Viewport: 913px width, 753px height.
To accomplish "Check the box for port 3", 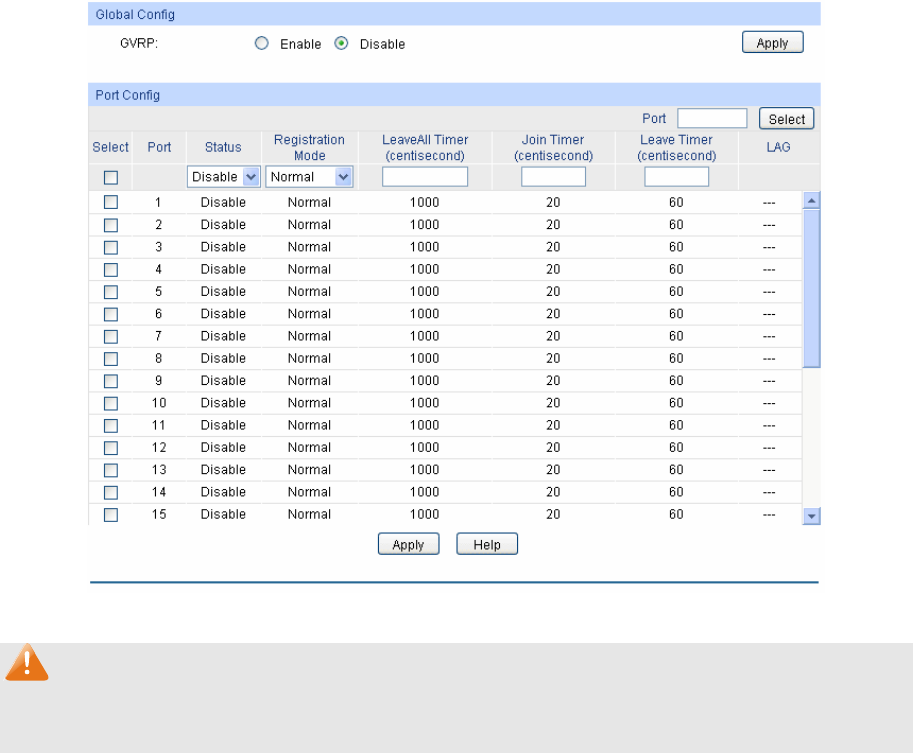I will [111, 247].
